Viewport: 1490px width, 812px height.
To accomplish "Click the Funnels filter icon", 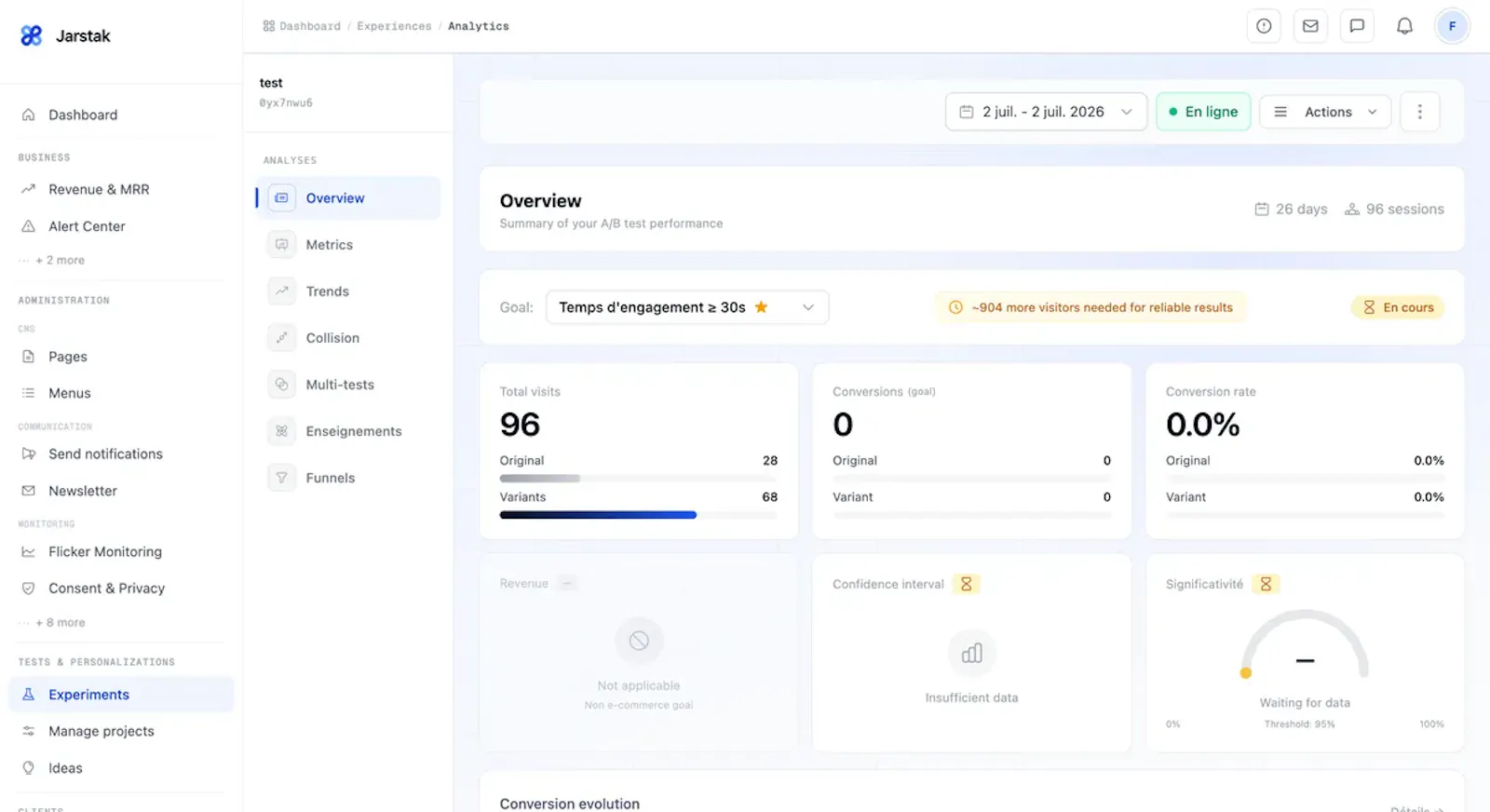I will 281,478.
